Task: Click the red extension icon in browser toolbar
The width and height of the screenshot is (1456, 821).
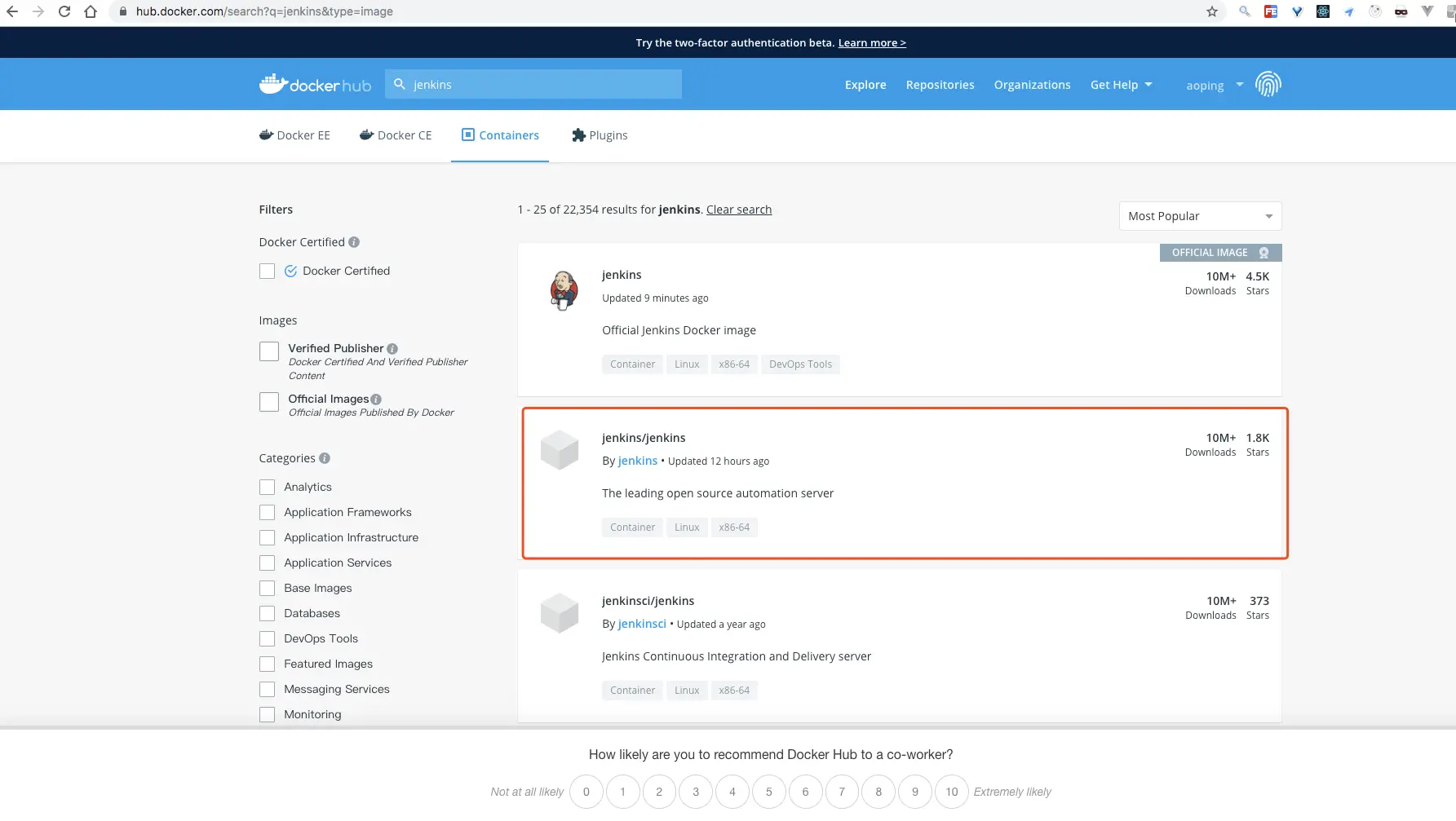Action: pos(1271,11)
